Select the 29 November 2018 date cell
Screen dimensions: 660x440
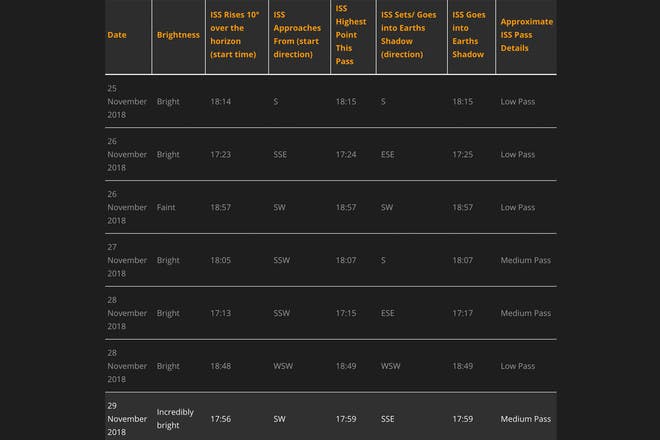click(x=127, y=418)
